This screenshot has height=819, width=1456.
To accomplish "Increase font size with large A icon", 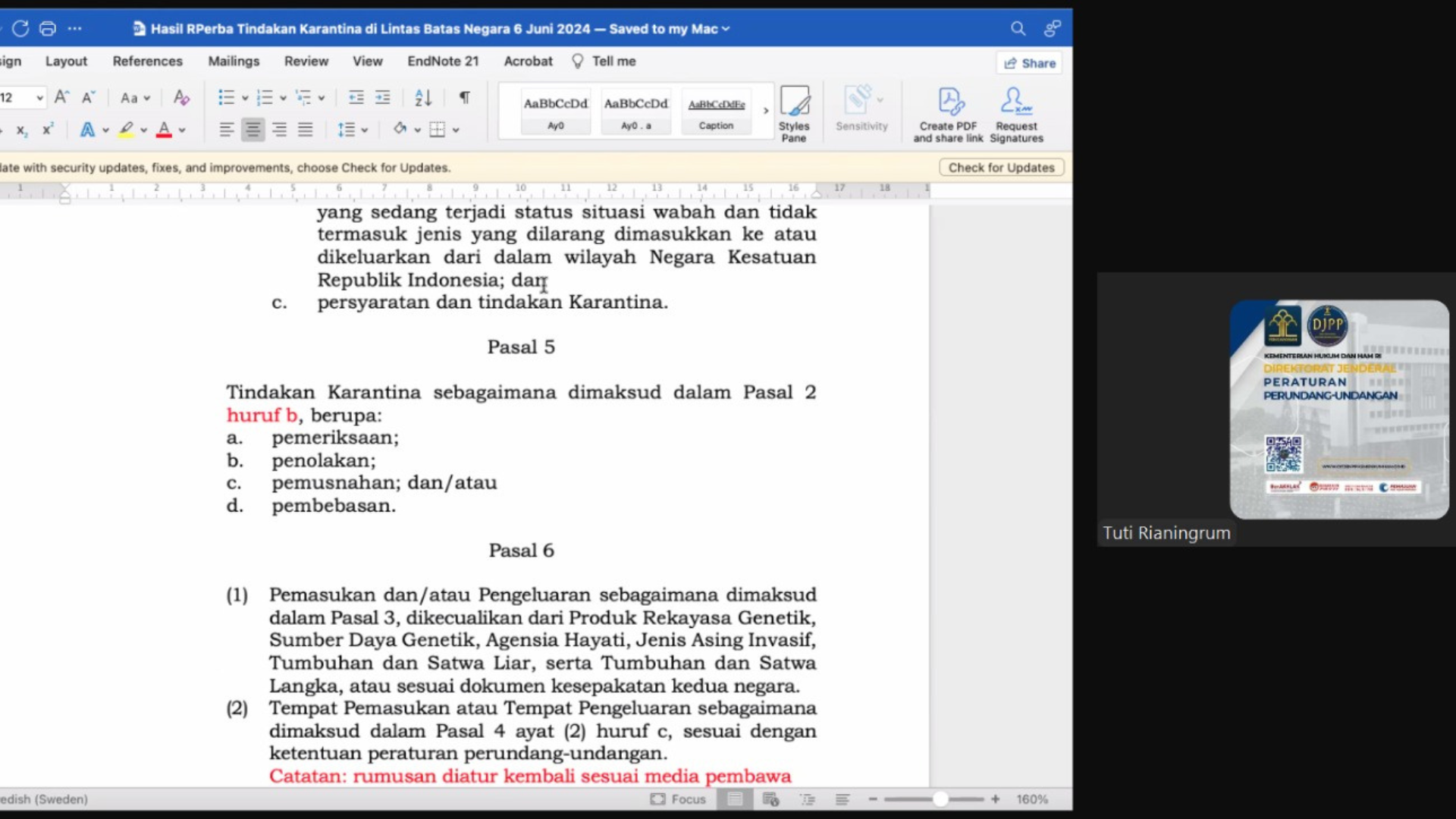I will click(62, 97).
